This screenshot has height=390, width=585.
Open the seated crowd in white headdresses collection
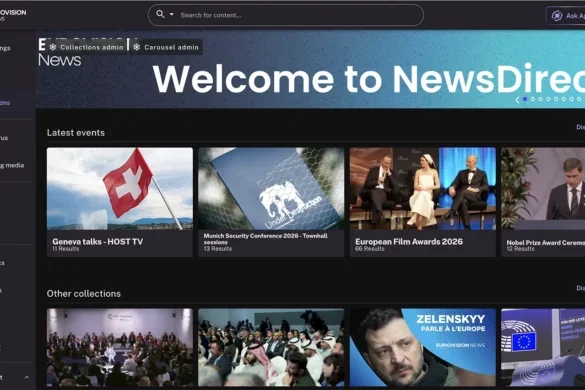(x=271, y=347)
